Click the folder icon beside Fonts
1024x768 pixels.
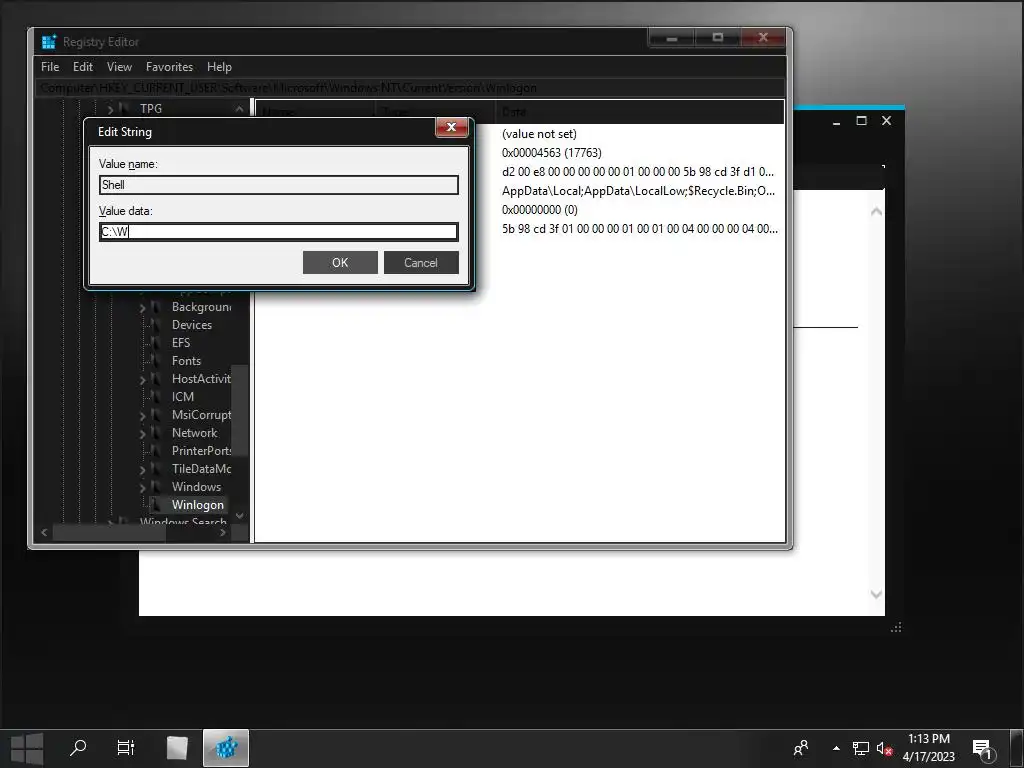[157, 361]
